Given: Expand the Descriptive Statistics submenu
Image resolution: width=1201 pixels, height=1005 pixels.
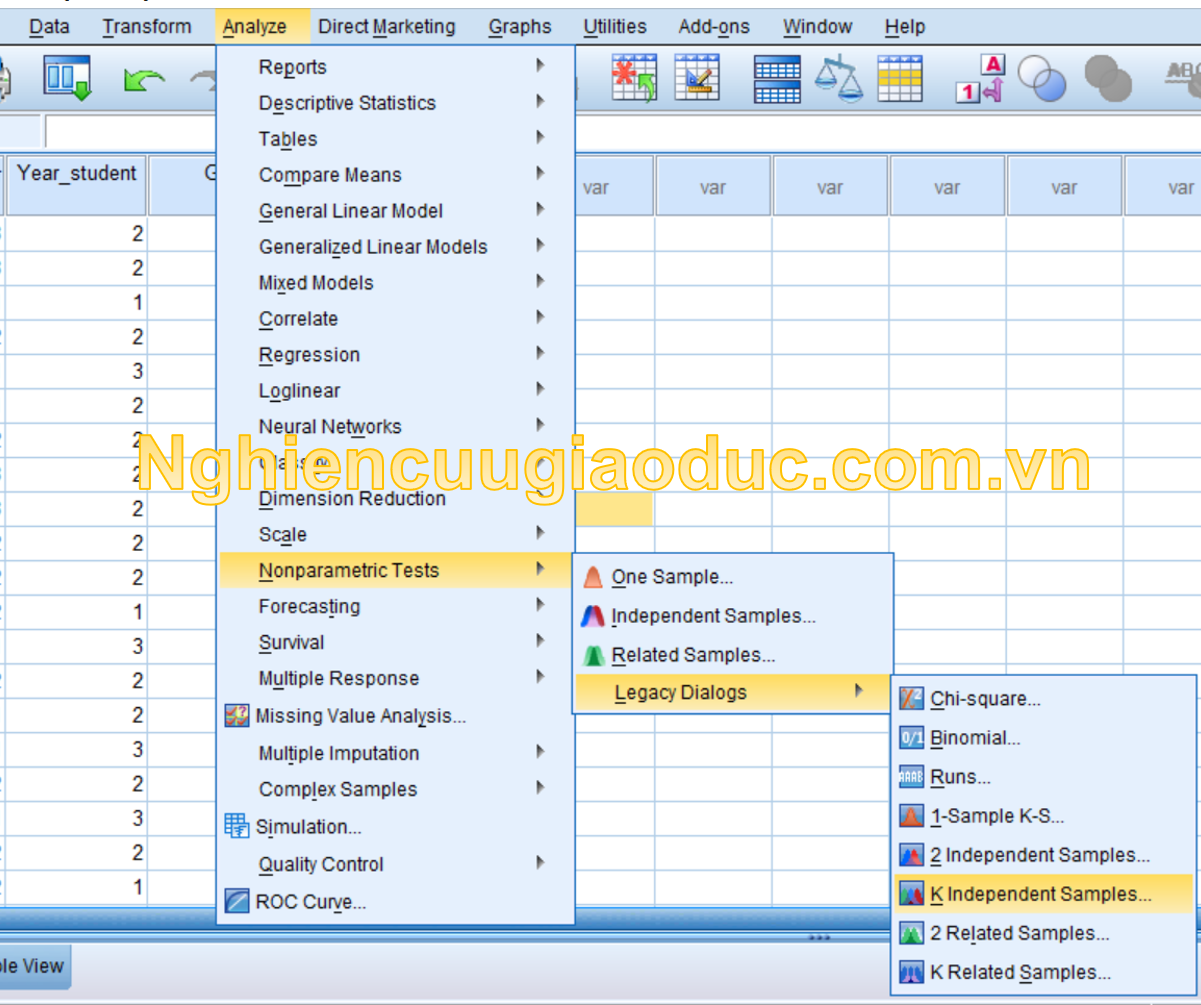Looking at the screenshot, I should [x=347, y=103].
